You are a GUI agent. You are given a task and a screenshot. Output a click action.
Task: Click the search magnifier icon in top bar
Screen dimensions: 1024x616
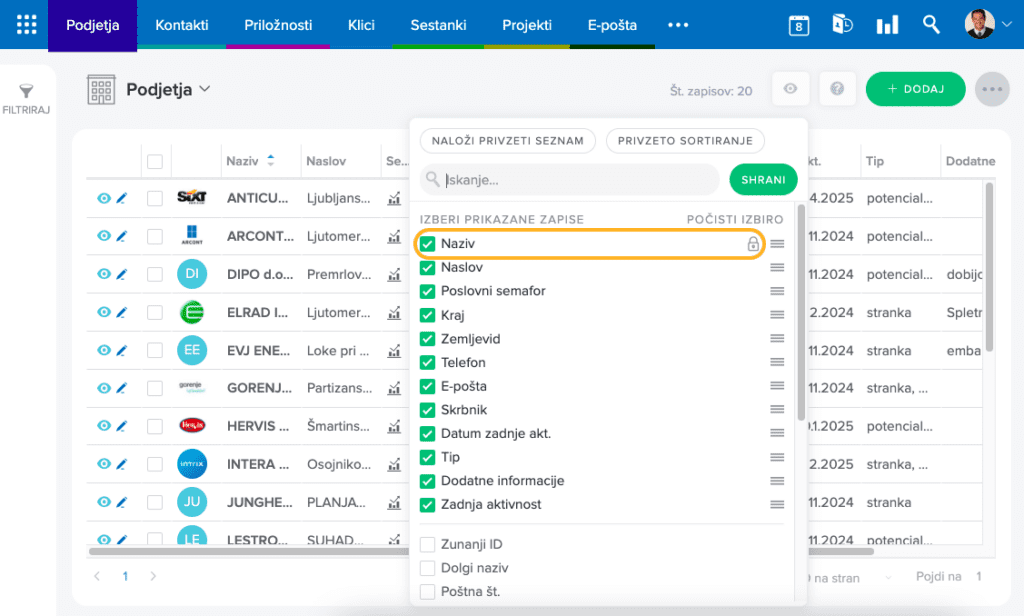(931, 25)
